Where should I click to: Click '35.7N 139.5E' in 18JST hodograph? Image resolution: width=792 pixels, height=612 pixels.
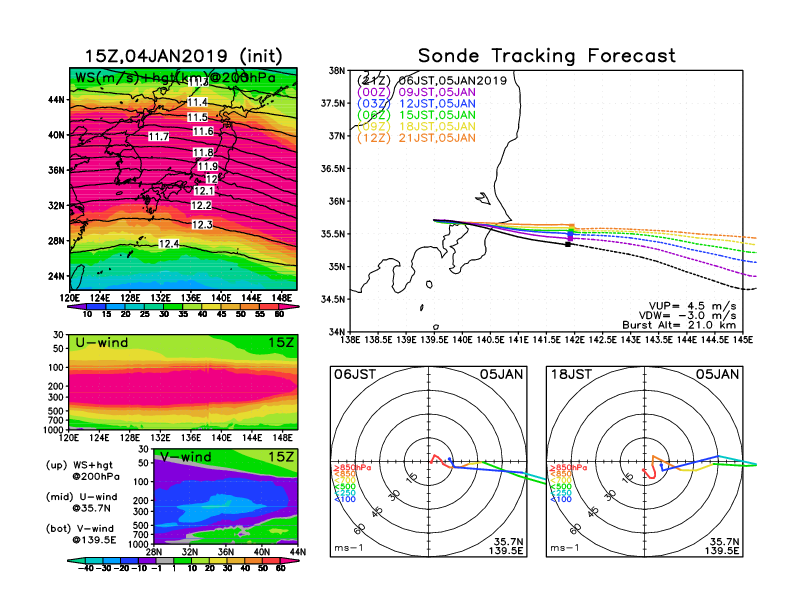(x=722, y=546)
